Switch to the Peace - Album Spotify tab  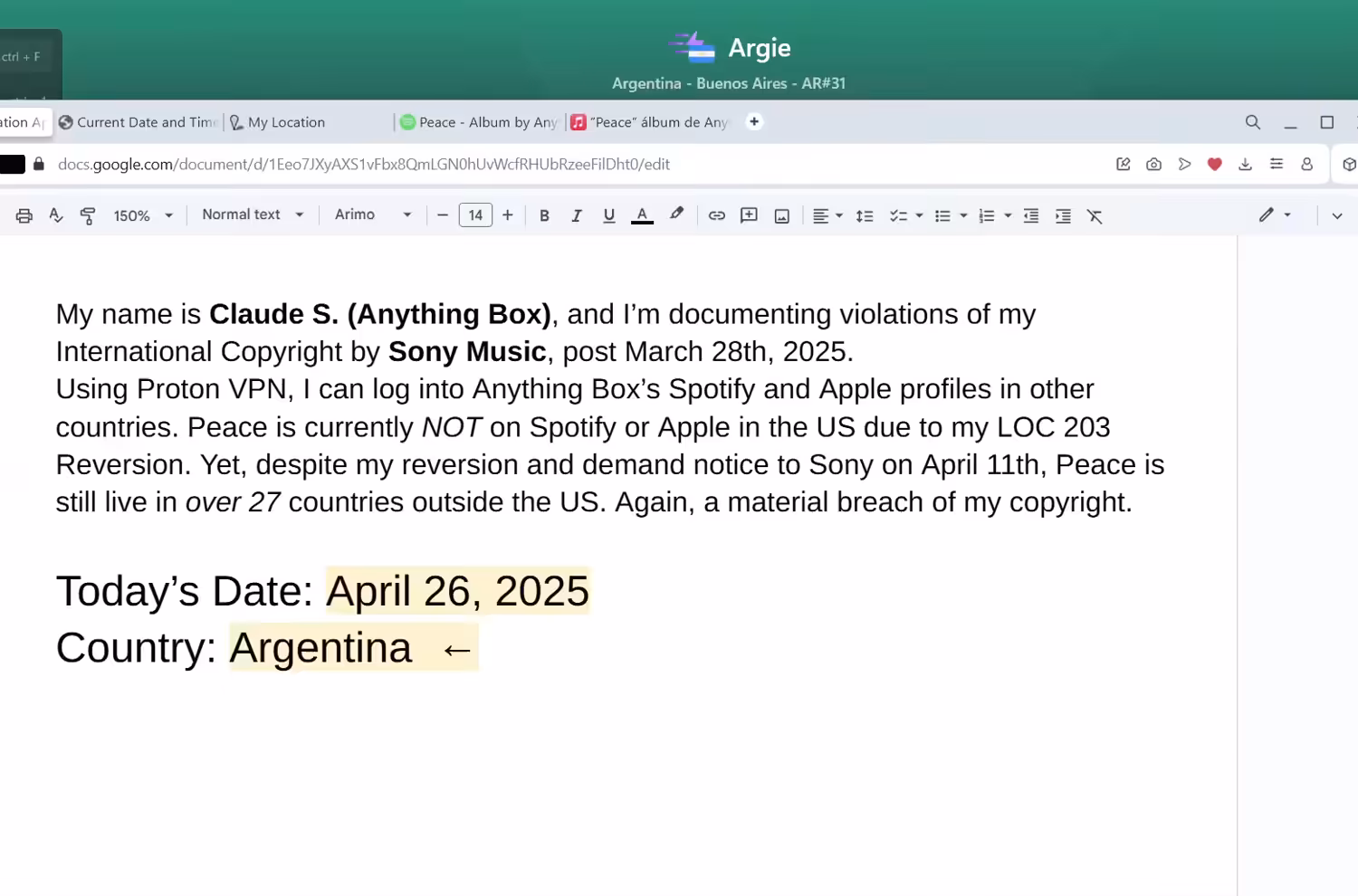[479, 122]
